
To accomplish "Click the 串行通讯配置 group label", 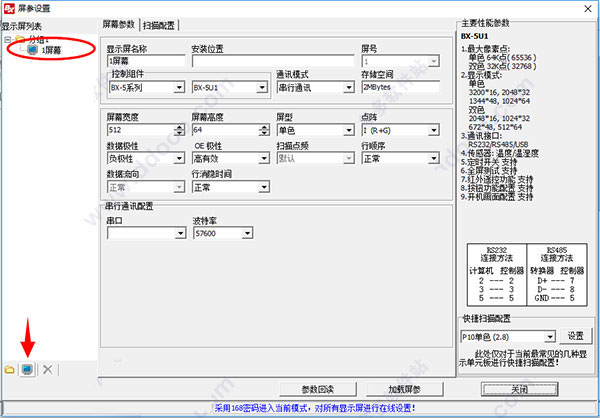I will point(129,206).
